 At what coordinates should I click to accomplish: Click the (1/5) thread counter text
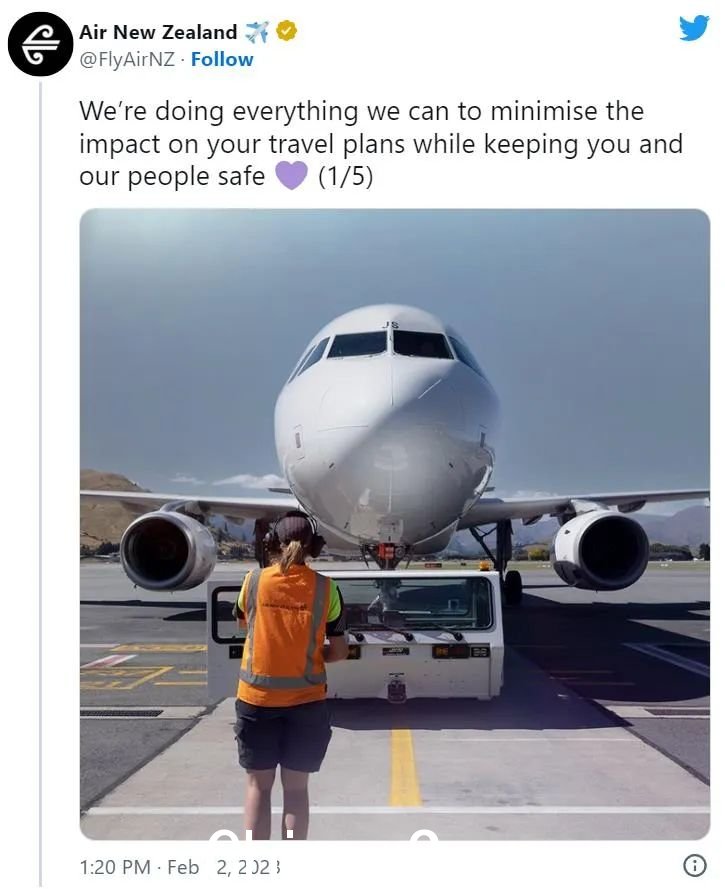pos(346,176)
